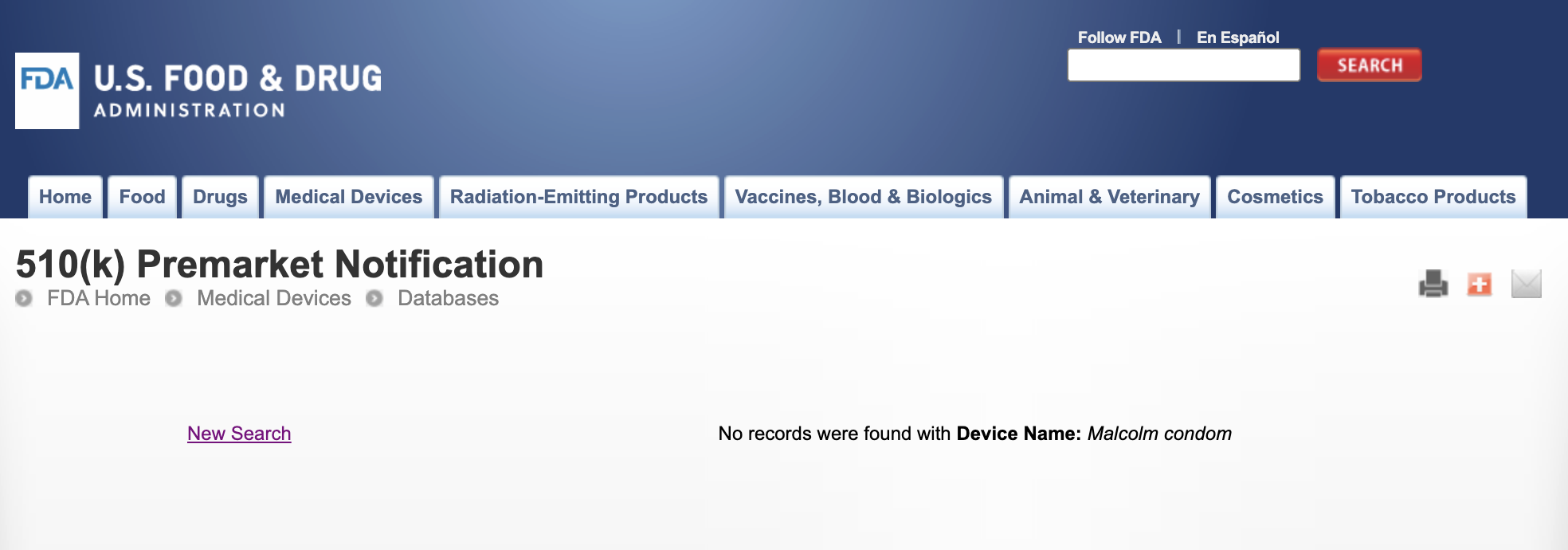The image size is (1568, 550).
Task: Click the arrow bullet before FDA Home
Action: coord(24,298)
